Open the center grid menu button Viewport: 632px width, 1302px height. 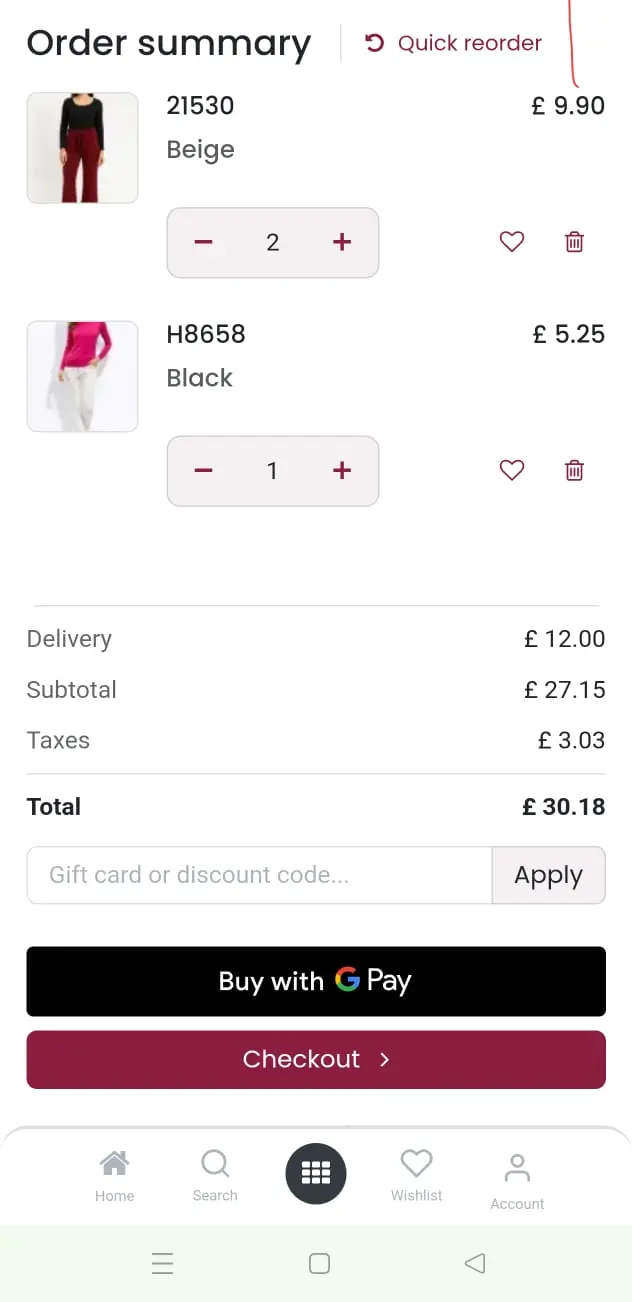tap(316, 1174)
